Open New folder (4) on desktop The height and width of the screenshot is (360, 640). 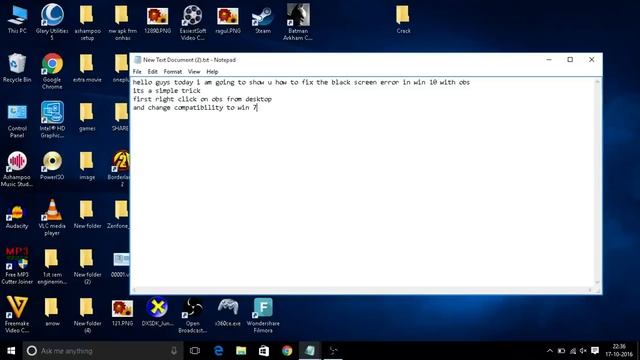click(87, 315)
